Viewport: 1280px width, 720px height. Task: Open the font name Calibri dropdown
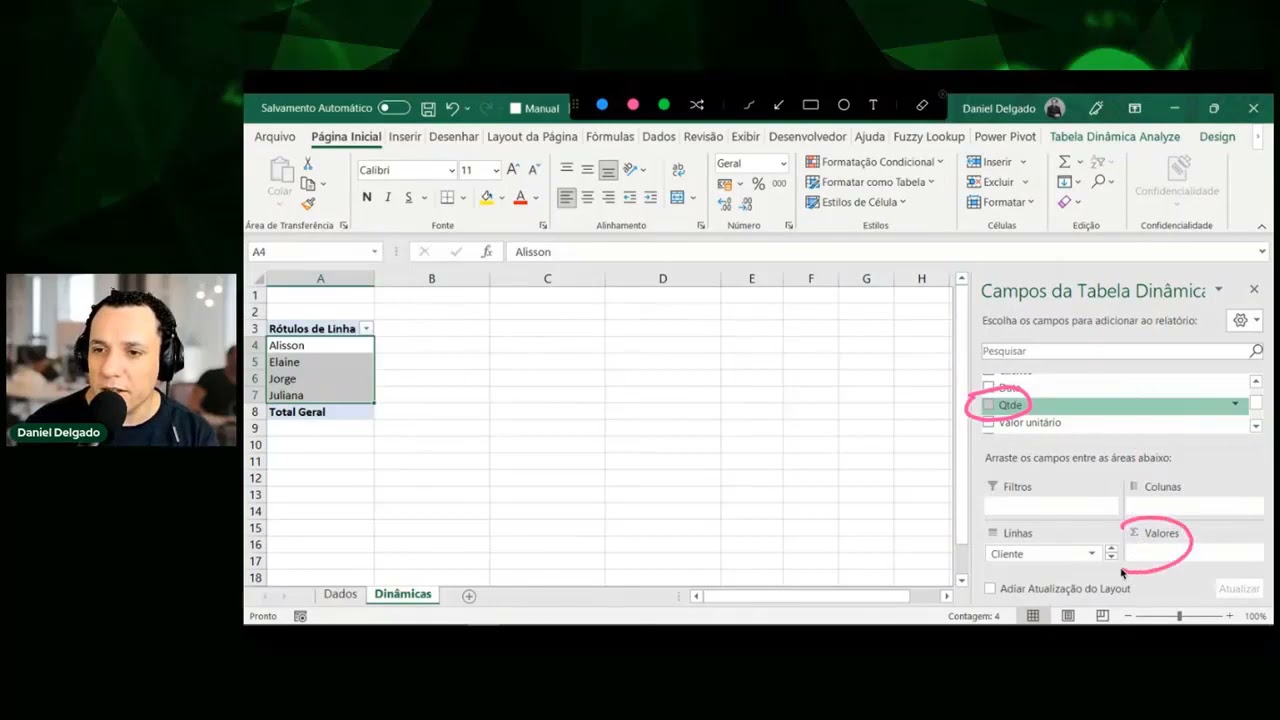[452, 170]
